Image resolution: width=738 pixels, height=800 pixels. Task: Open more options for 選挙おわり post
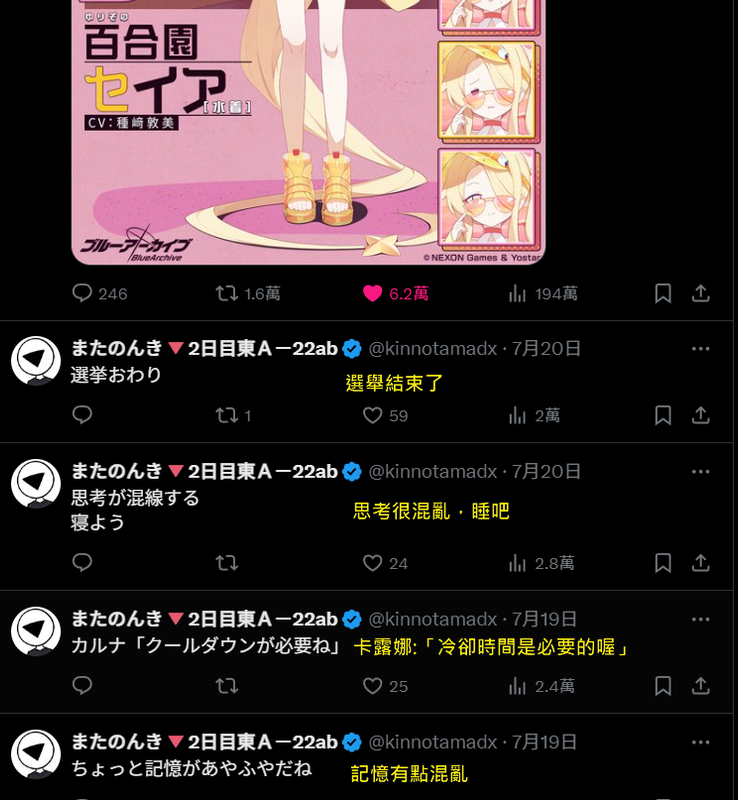pos(700,348)
